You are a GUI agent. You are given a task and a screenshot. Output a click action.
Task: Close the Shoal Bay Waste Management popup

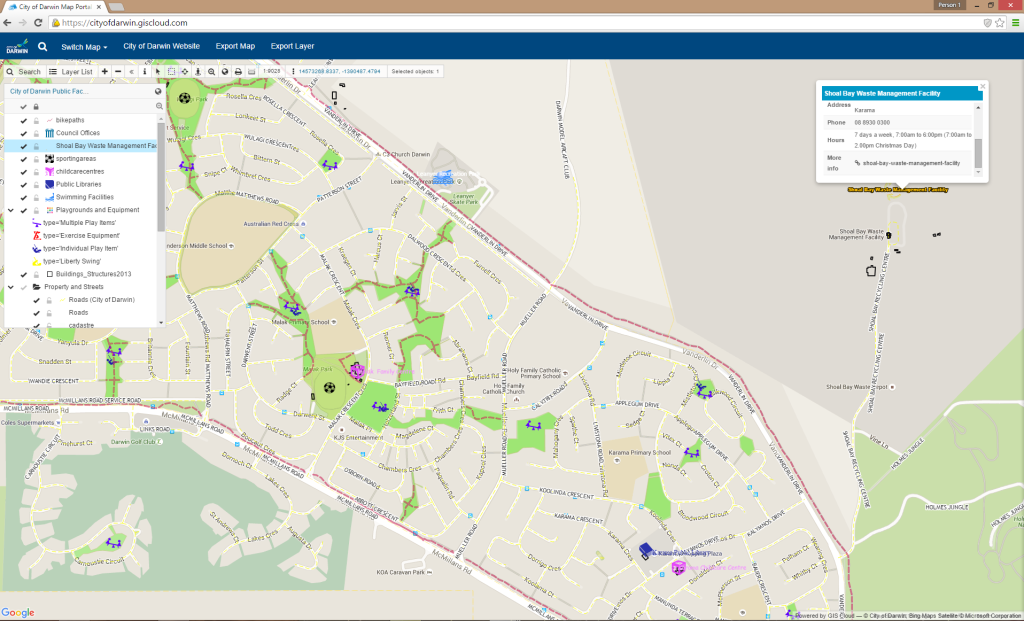click(x=982, y=86)
